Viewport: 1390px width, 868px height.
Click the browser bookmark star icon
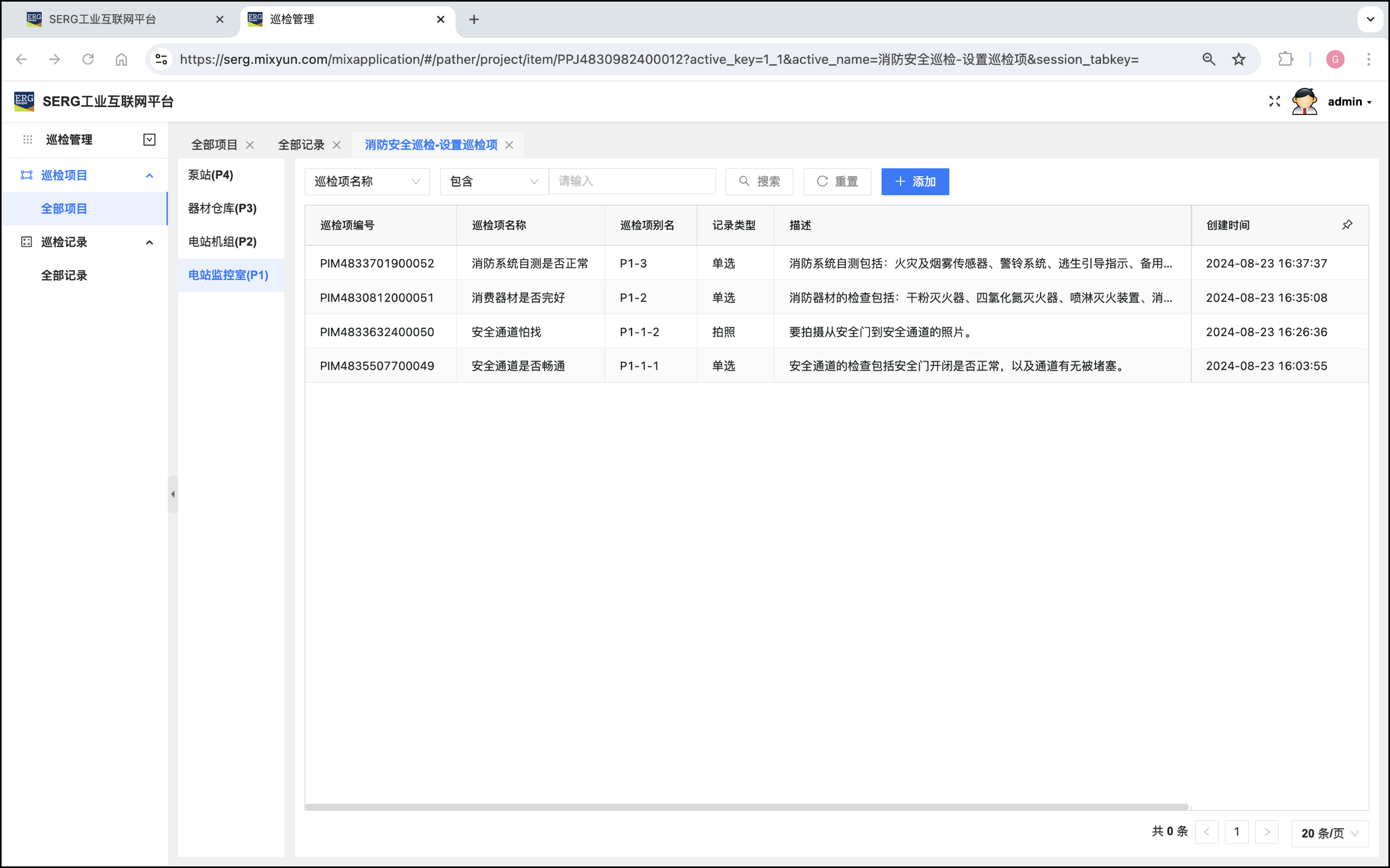[1238, 59]
